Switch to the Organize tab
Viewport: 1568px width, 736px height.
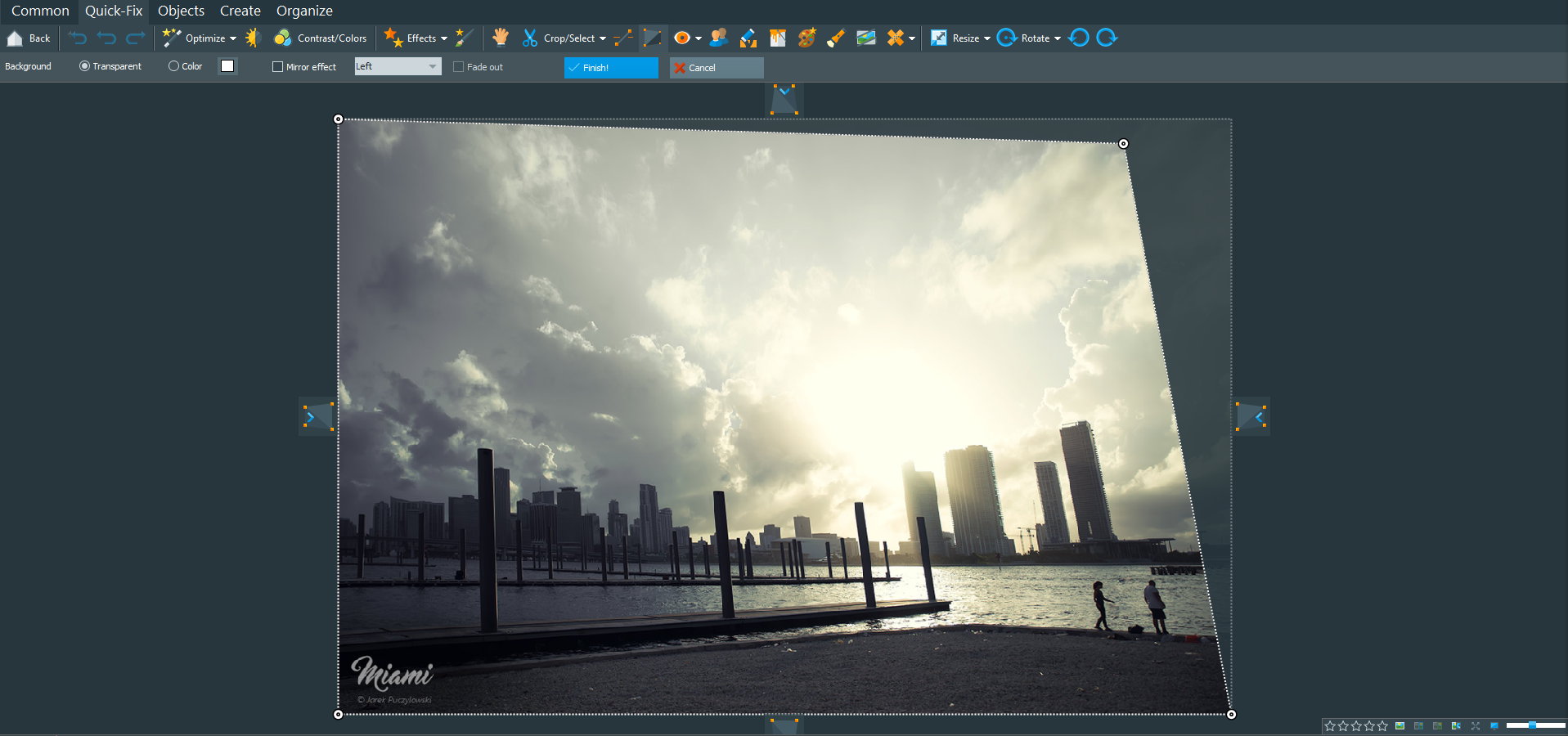pos(304,11)
